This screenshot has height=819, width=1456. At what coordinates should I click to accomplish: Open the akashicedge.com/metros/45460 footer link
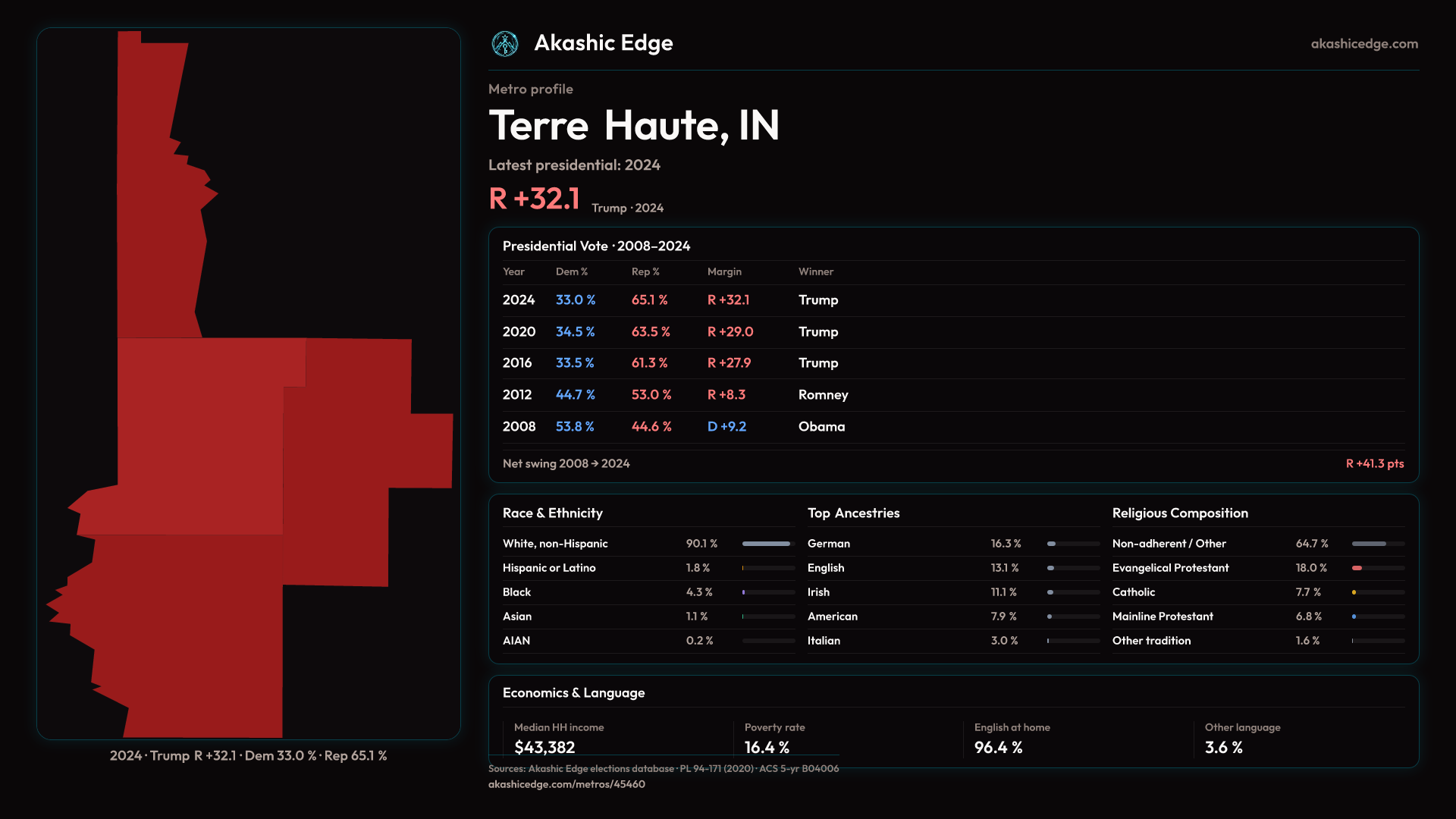tap(566, 784)
